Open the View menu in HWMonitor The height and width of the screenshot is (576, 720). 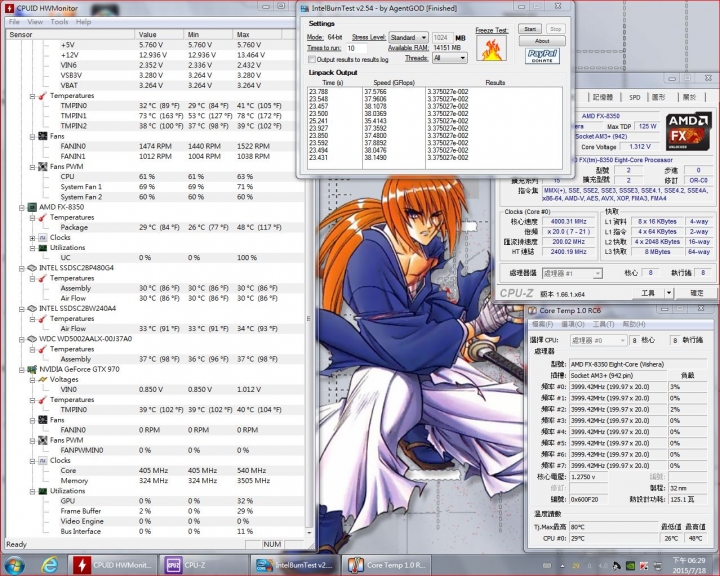[35, 22]
